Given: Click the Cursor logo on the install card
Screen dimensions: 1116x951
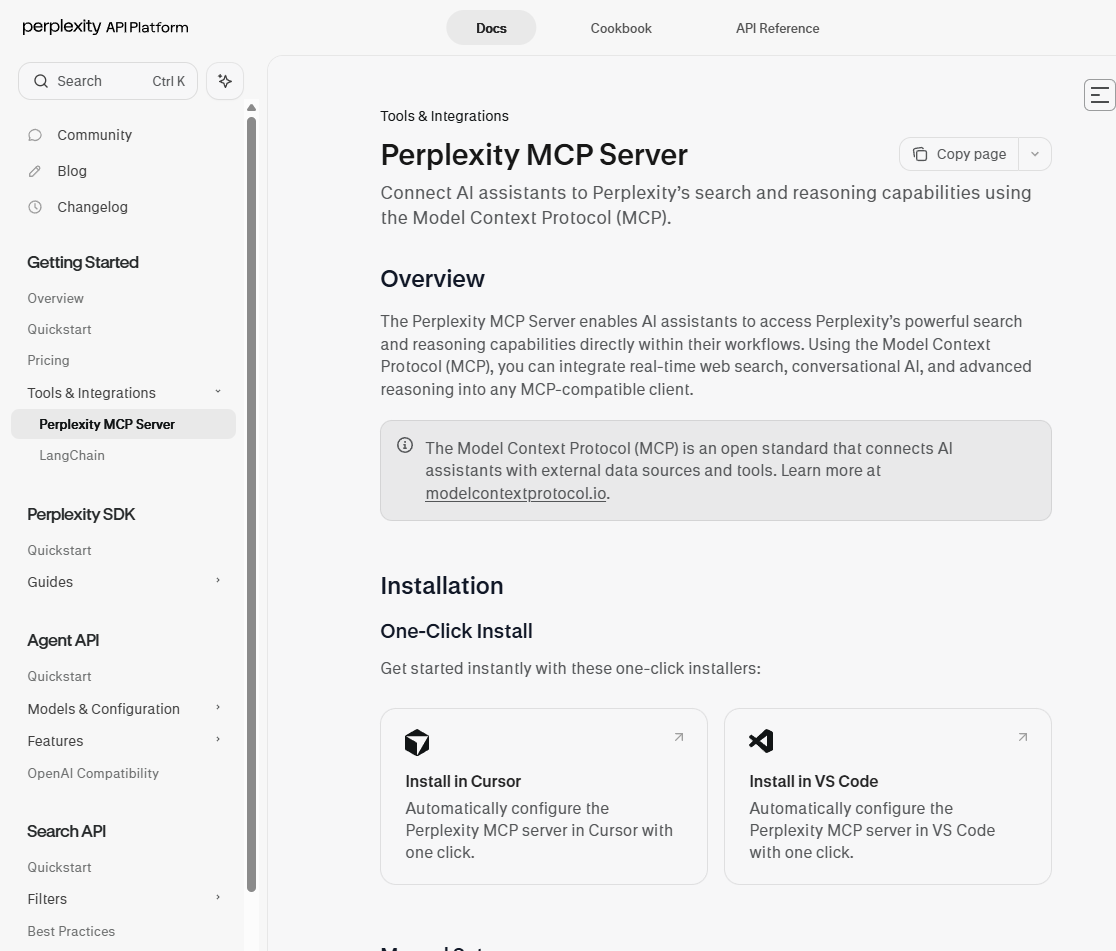Looking at the screenshot, I should point(417,742).
